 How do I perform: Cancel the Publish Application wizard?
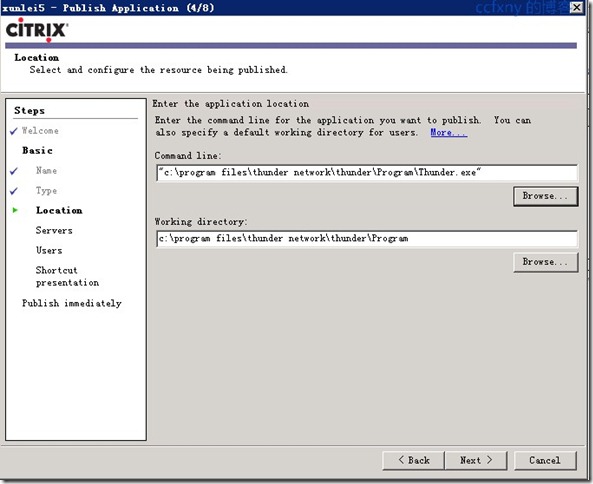click(545, 460)
